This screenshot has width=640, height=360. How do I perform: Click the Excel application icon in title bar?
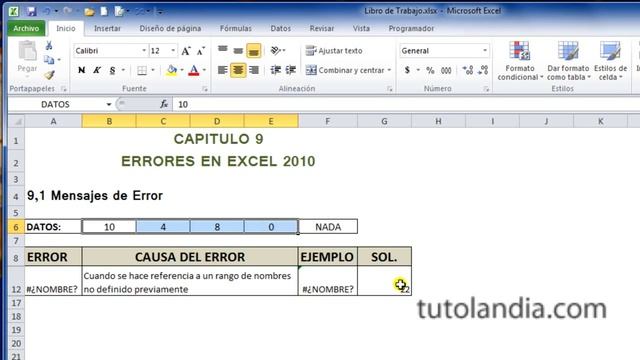14,11
